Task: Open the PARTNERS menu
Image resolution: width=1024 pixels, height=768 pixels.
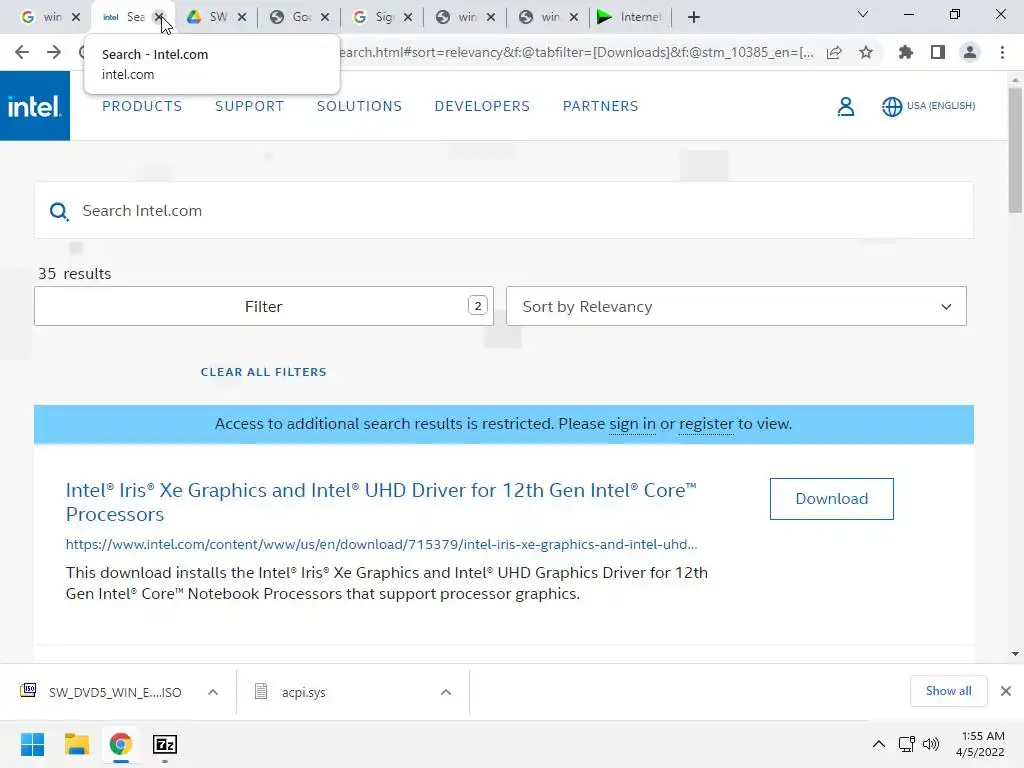Action: (601, 106)
